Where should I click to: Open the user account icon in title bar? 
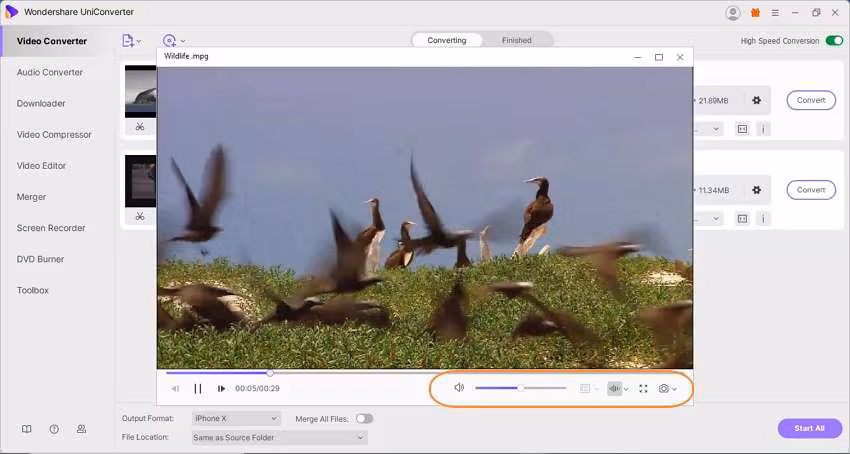coord(733,13)
